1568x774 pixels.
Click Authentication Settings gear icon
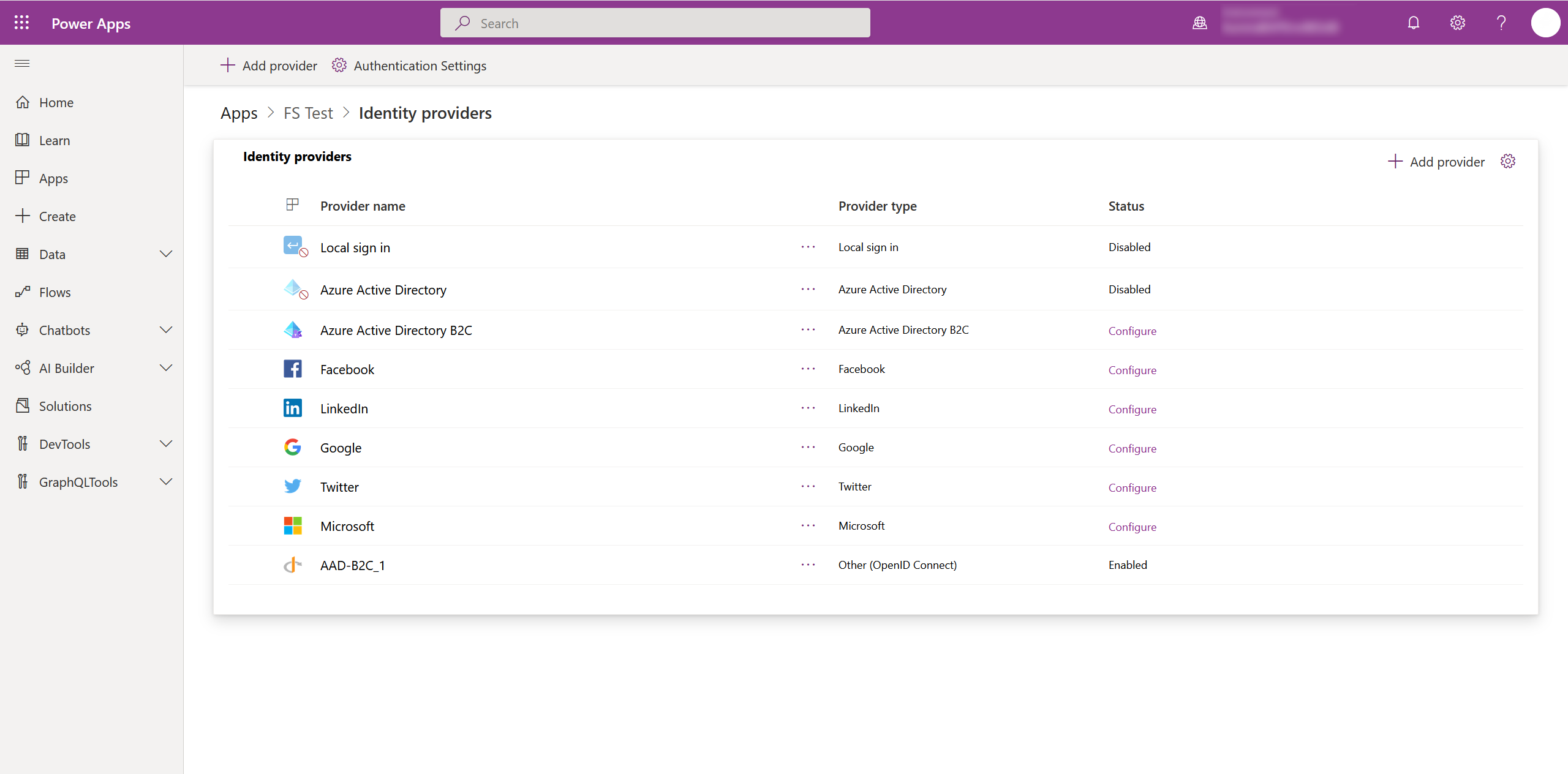click(339, 65)
